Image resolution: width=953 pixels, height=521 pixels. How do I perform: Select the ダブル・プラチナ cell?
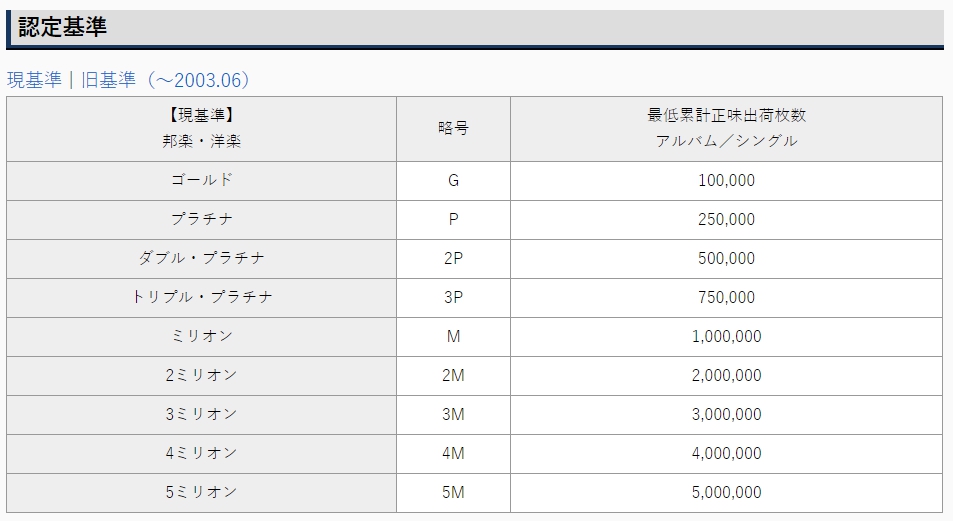(x=201, y=258)
